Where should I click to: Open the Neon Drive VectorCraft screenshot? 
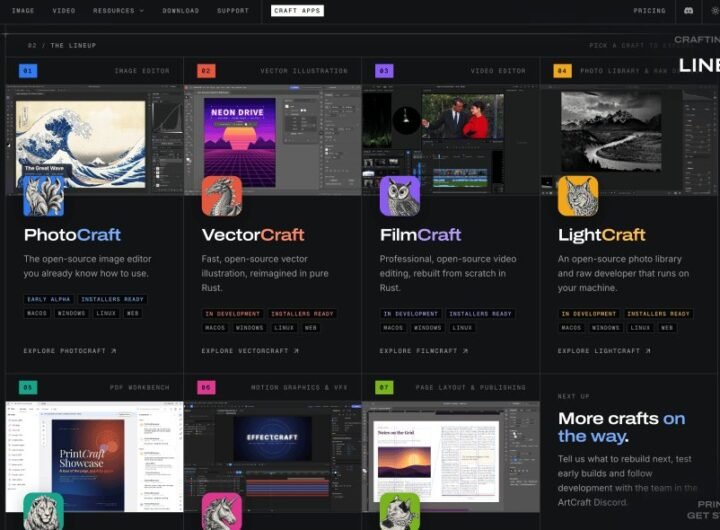point(272,140)
